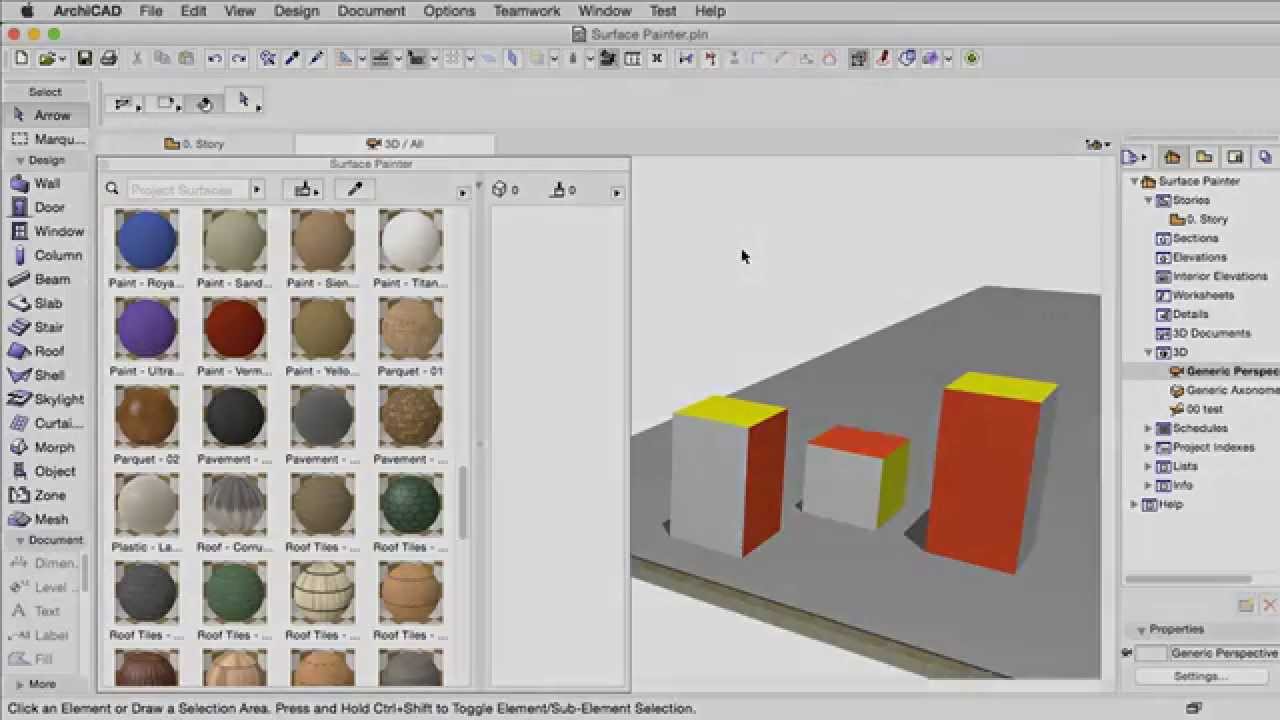Select the Column tool
The image size is (1280, 720).
tap(45, 255)
